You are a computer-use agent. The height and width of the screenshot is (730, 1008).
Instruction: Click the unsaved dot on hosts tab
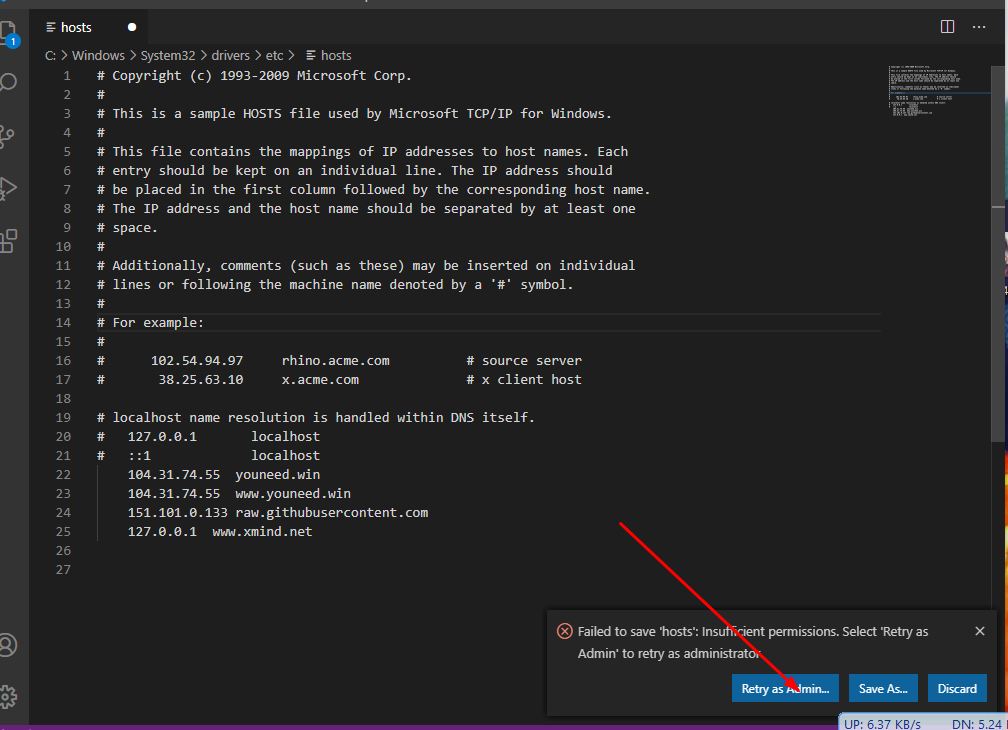(x=132, y=27)
